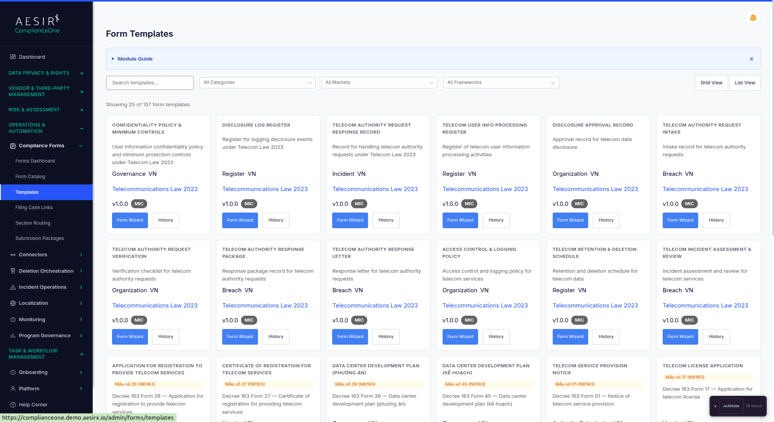Click Telecom License Application card title
Image resolution: width=774 pixels, height=422 pixels.
pos(702,366)
